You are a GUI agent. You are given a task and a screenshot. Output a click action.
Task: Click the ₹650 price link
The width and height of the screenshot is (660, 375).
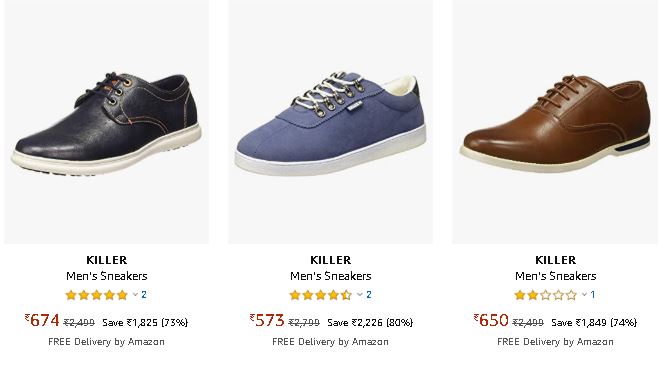(x=491, y=321)
